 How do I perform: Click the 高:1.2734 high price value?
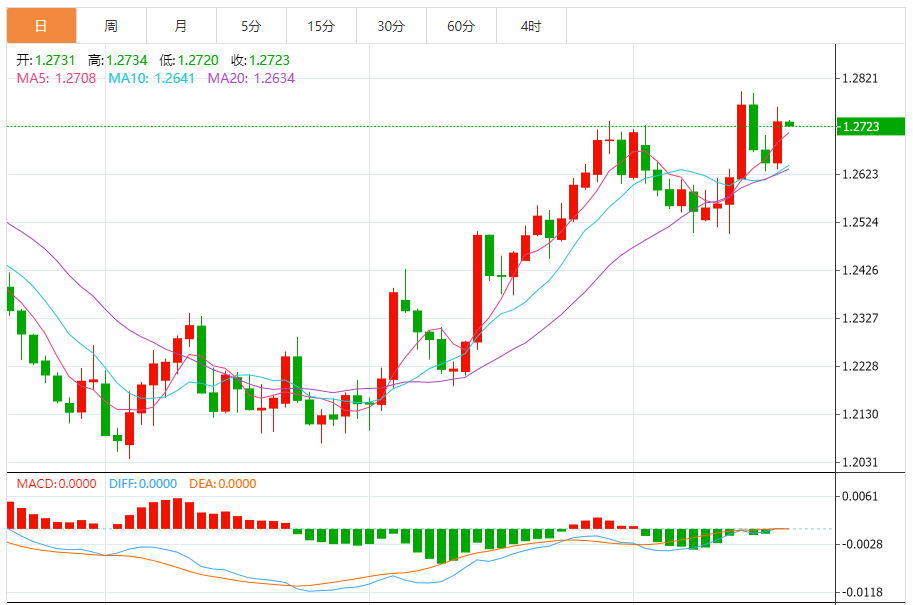click(118, 60)
